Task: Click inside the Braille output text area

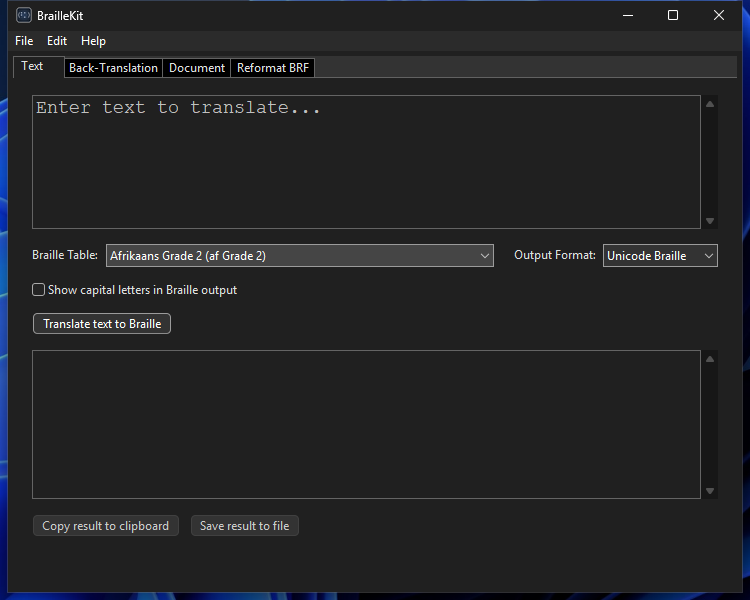Action: tap(366, 424)
